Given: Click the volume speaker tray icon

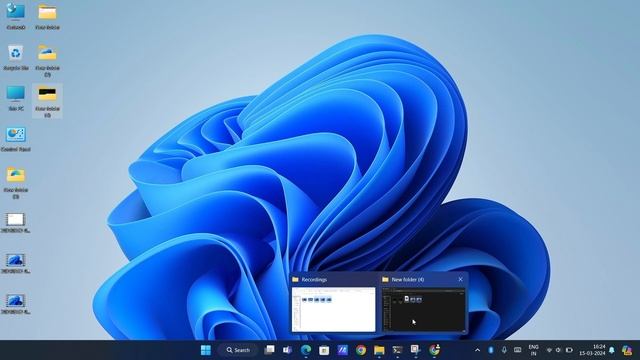Looking at the screenshot, I should 559,350.
